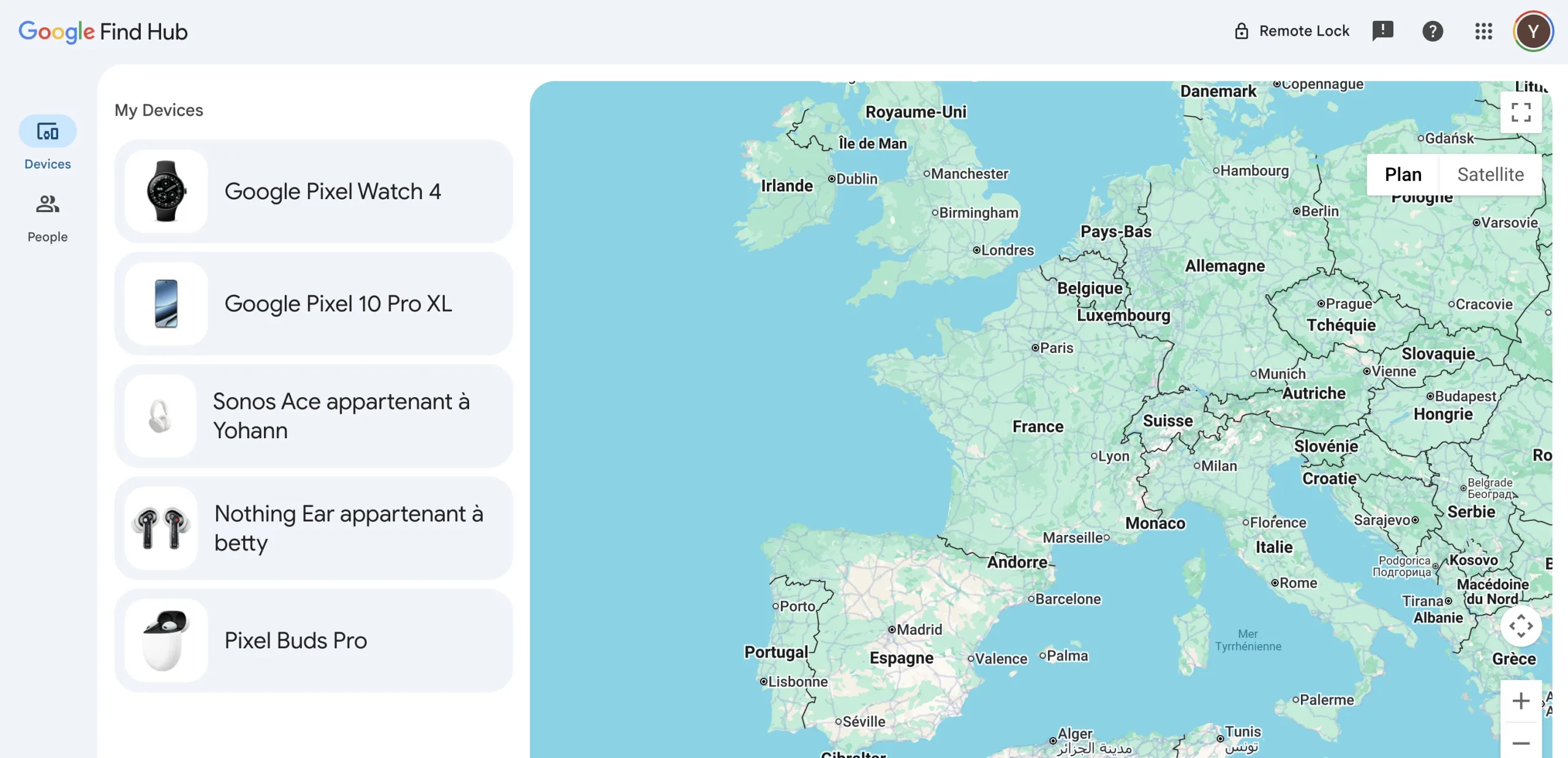This screenshot has height=758, width=1568.
Task: Expand the Pixel Buds Pro entry
Action: click(x=296, y=640)
